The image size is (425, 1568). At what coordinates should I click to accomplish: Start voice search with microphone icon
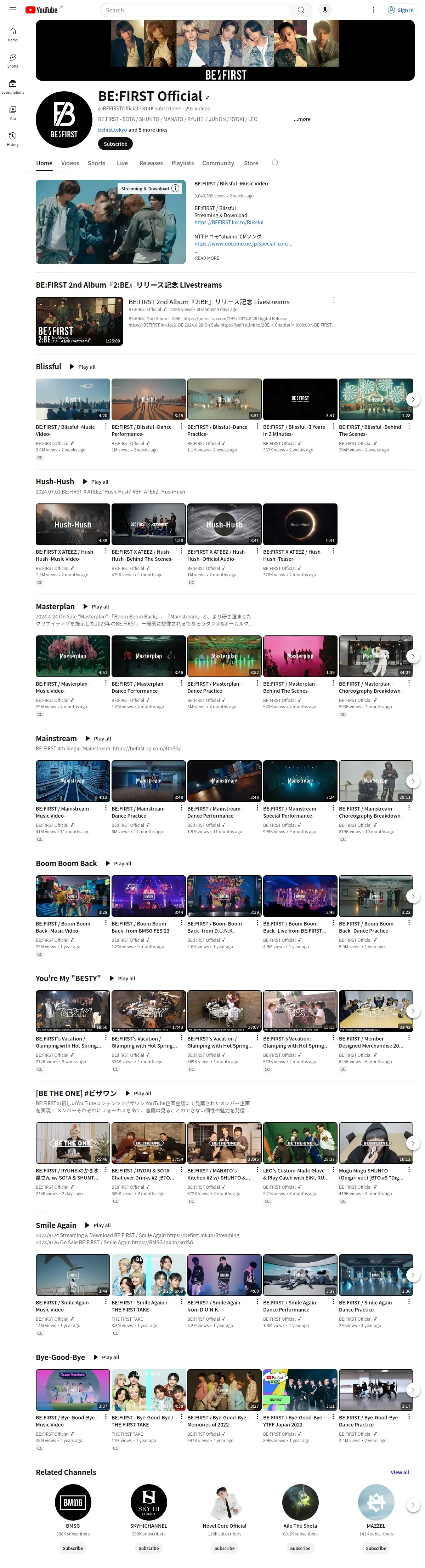click(325, 10)
